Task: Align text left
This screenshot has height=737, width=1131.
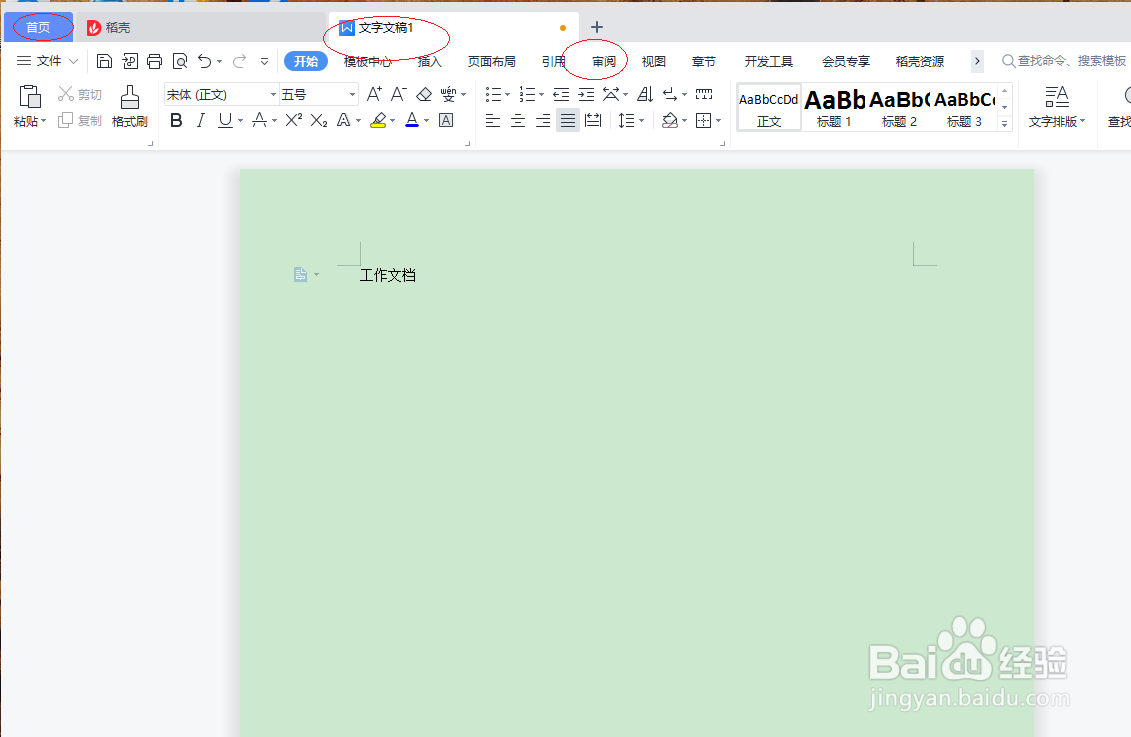Action: (x=493, y=120)
